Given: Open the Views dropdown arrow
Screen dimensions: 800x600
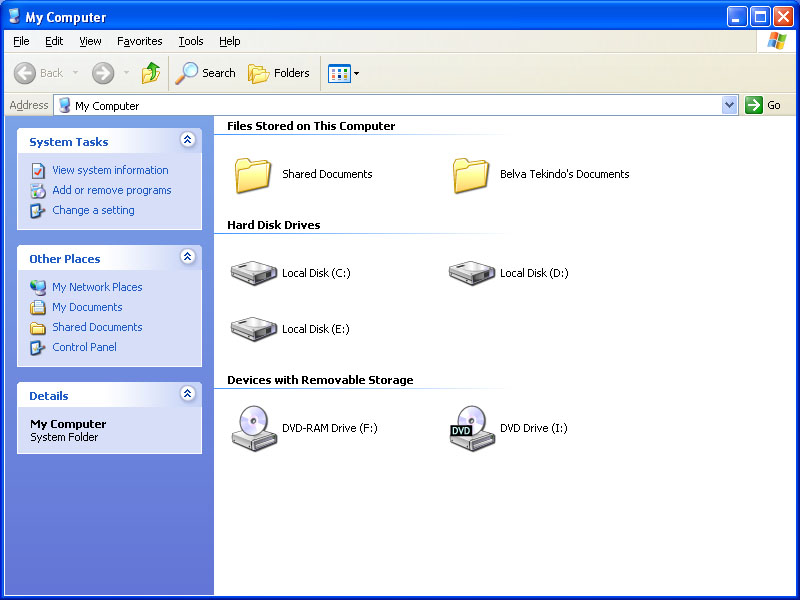Looking at the screenshot, I should click(357, 73).
